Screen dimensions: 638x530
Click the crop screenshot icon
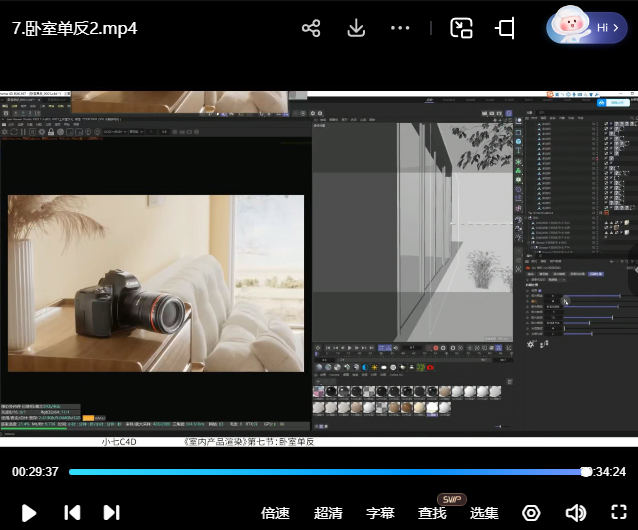(506, 28)
